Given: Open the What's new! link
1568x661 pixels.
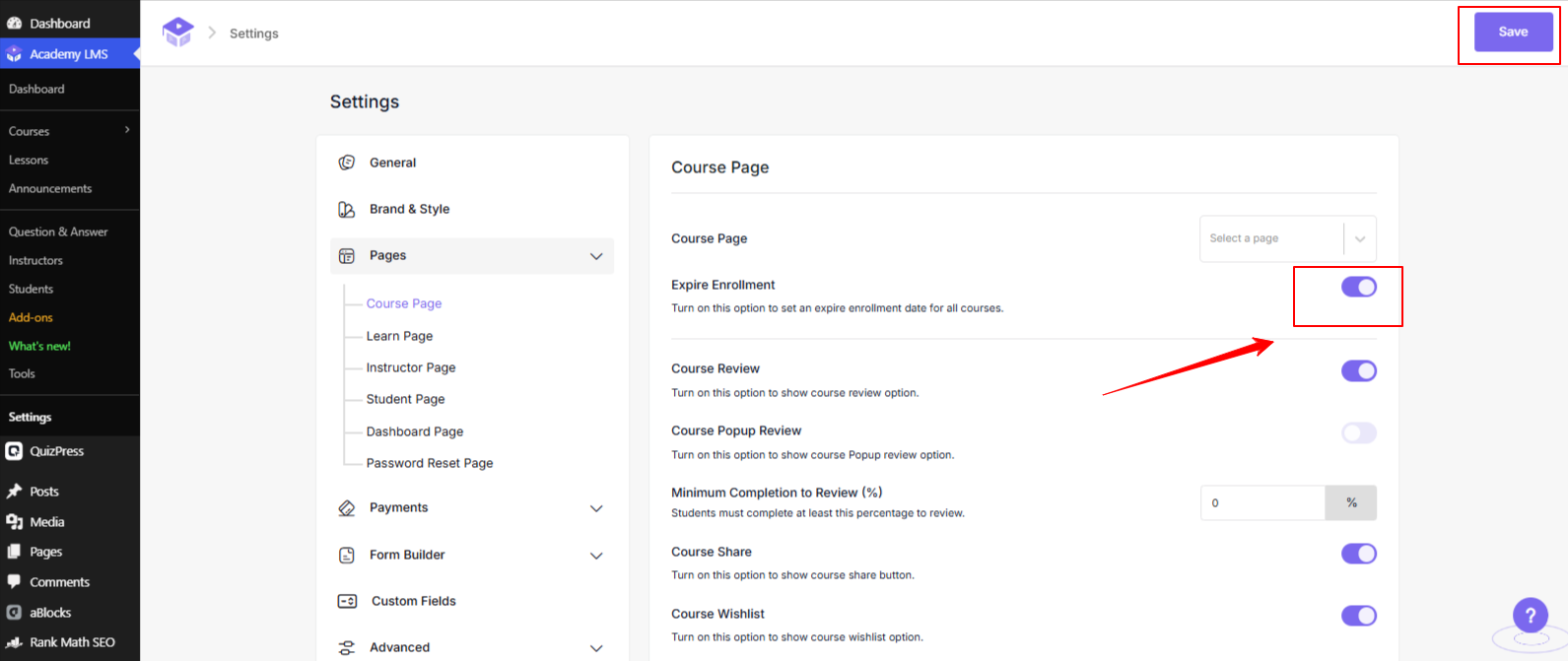Looking at the screenshot, I should (x=39, y=346).
